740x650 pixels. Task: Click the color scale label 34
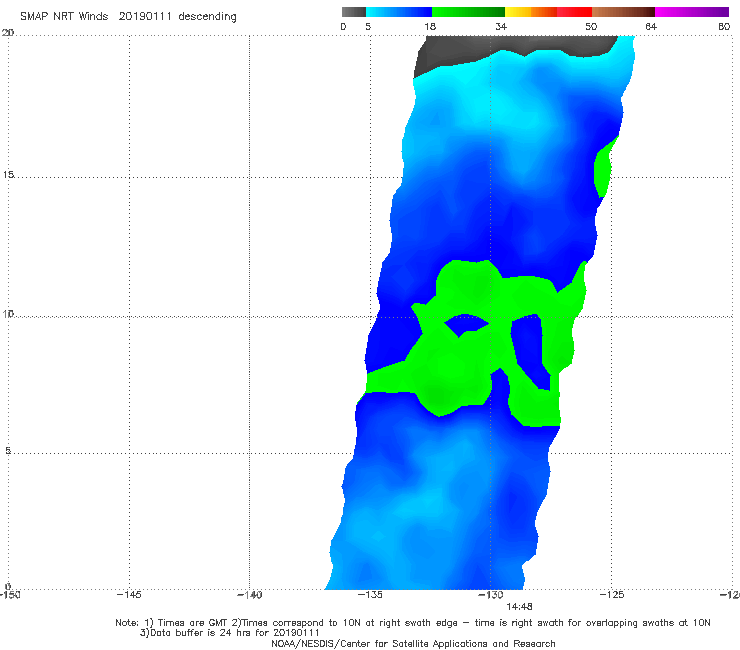point(501,26)
